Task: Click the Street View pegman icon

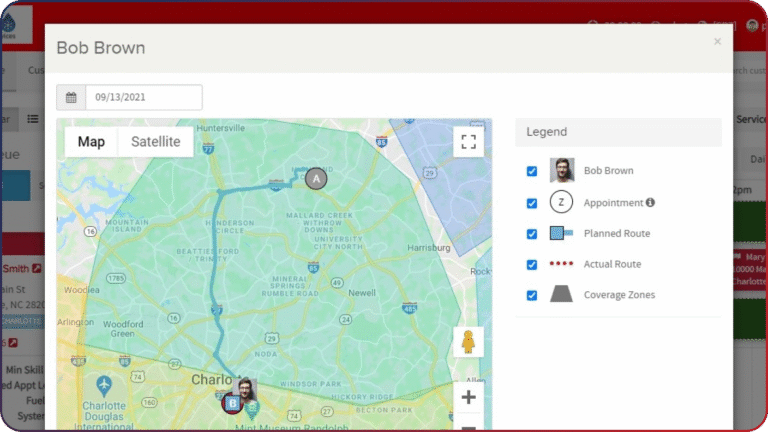Action: [x=468, y=342]
